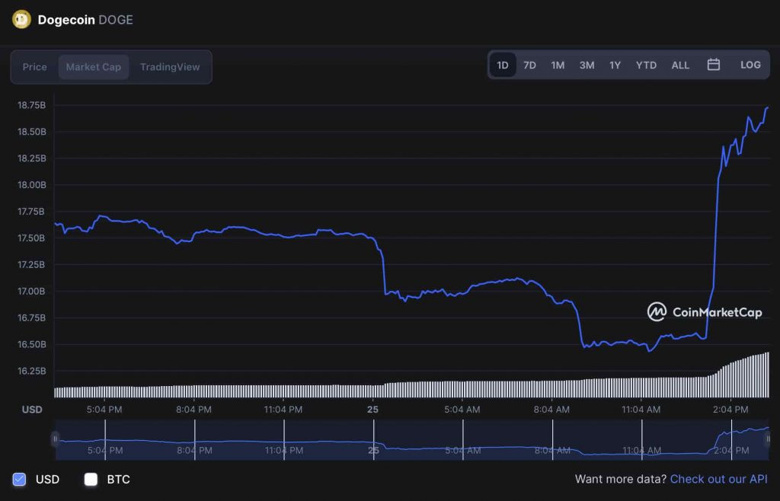Click 2:04 PM marker in range navigator
The width and height of the screenshot is (780, 501).
click(x=731, y=450)
